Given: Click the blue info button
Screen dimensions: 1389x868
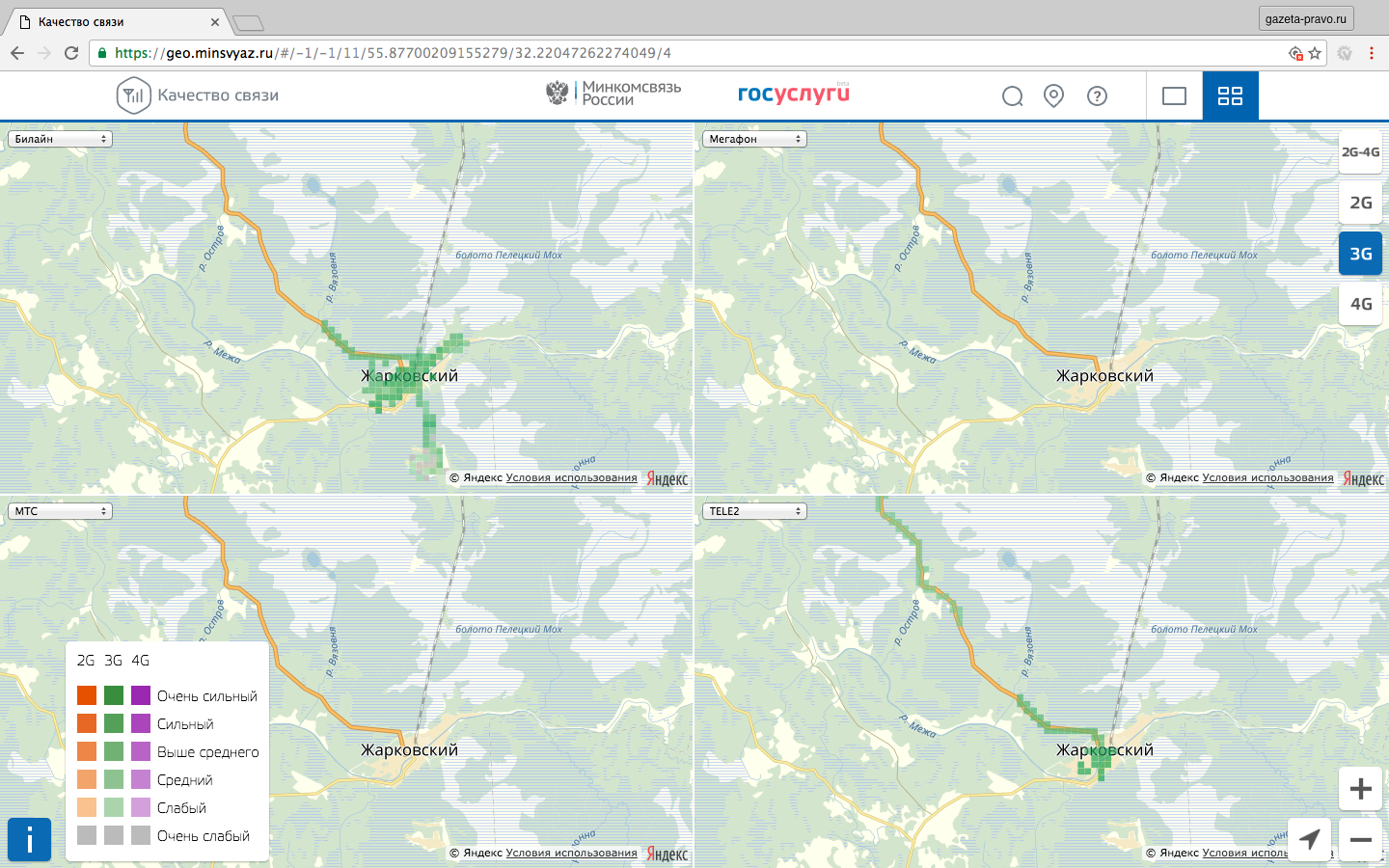Looking at the screenshot, I should tap(30, 839).
